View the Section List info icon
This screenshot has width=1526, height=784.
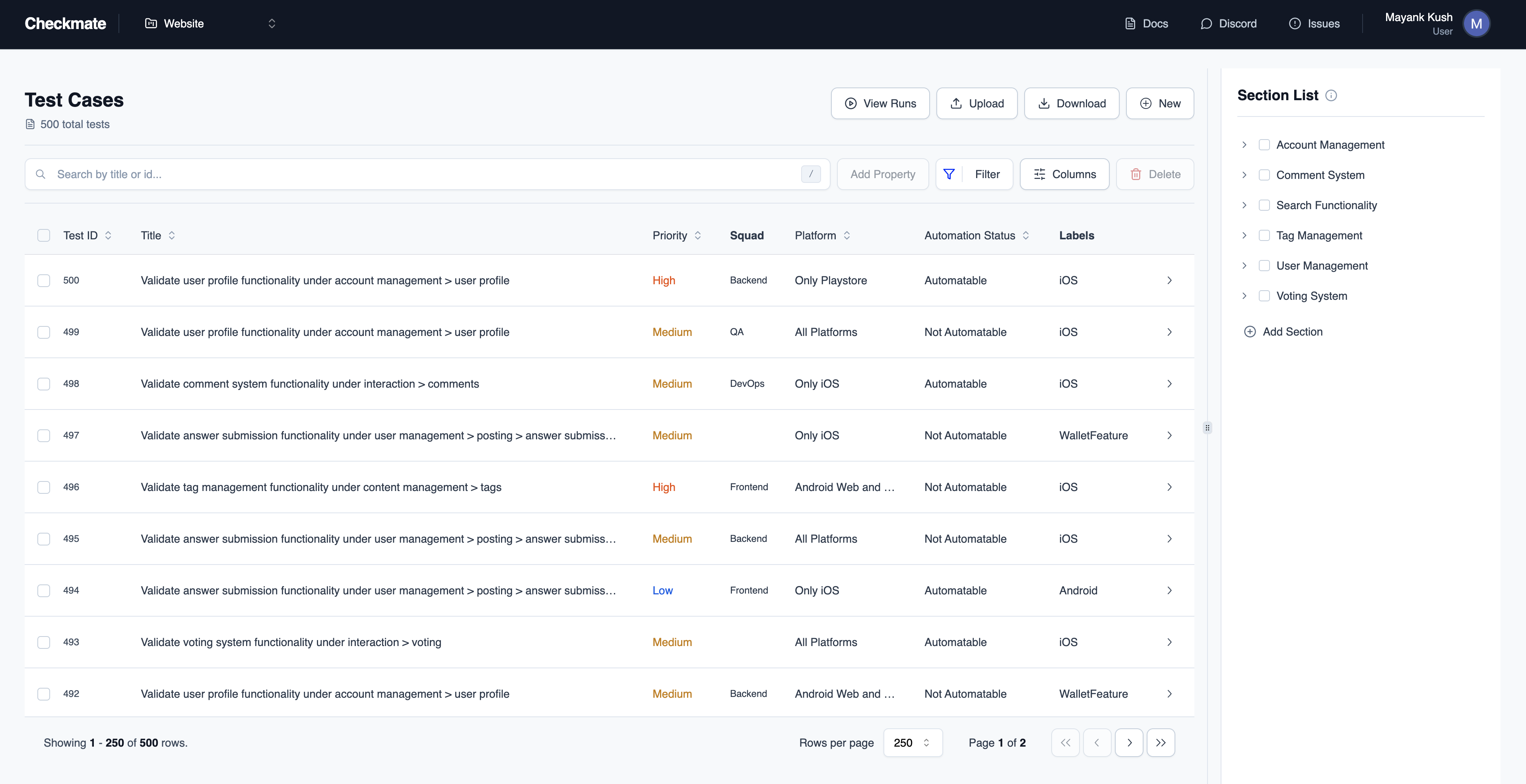[1331, 95]
